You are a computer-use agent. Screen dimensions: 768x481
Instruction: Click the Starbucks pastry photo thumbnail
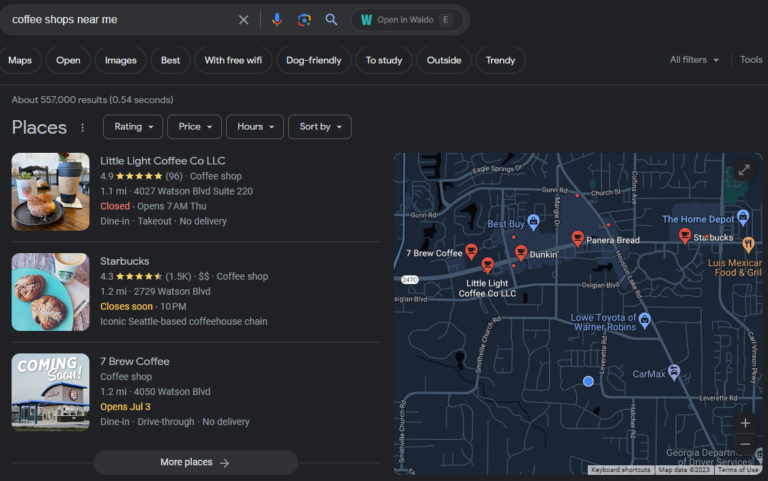(x=50, y=292)
